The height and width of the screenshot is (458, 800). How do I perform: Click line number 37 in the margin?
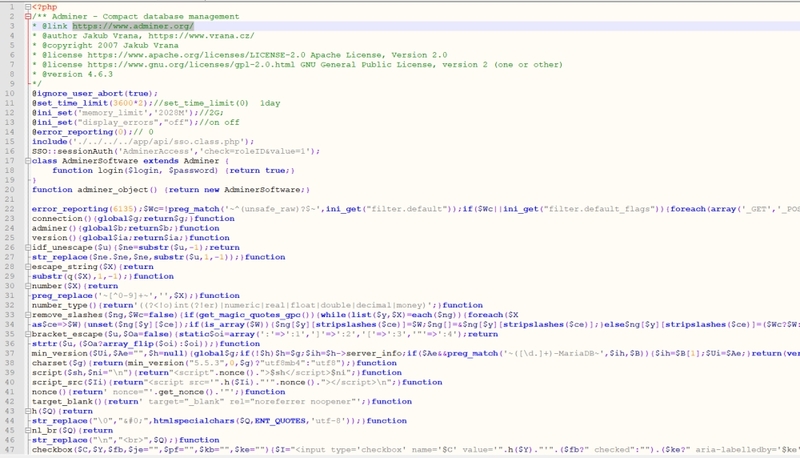click(x=10, y=353)
